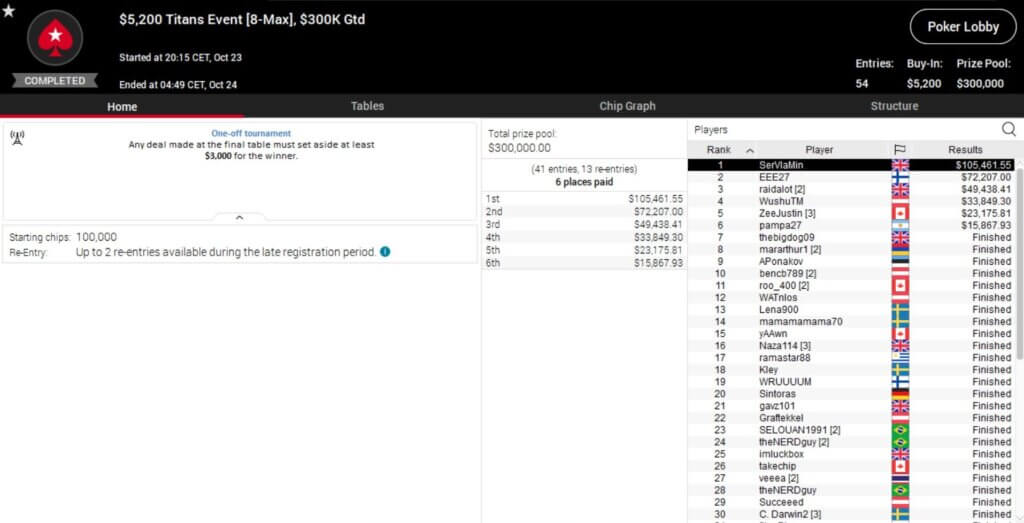Select player thebigdog09
This screenshot has width=1024, height=523.
tap(852, 237)
